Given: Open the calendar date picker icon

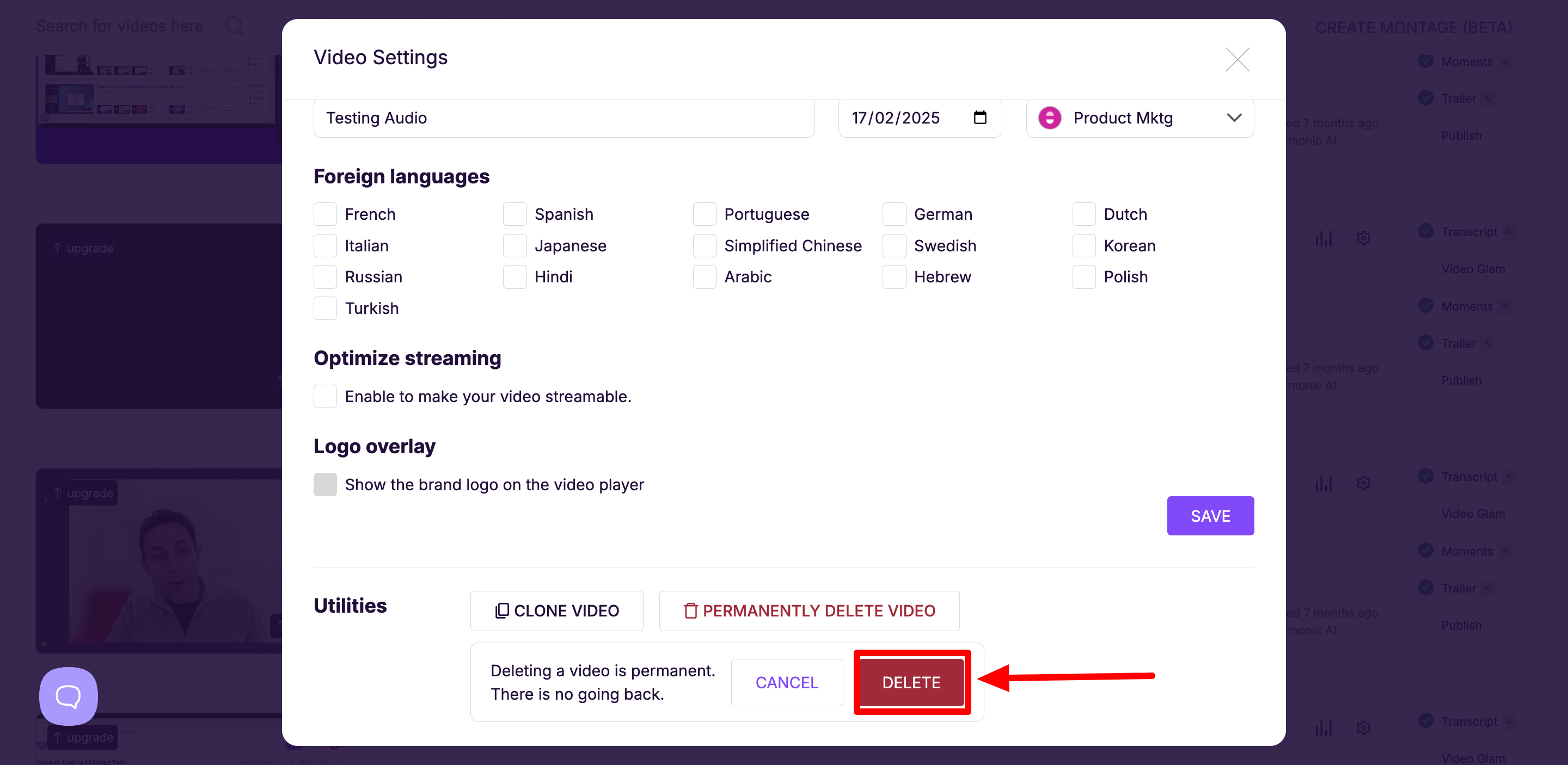Looking at the screenshot, I should (x=979, y=118).
